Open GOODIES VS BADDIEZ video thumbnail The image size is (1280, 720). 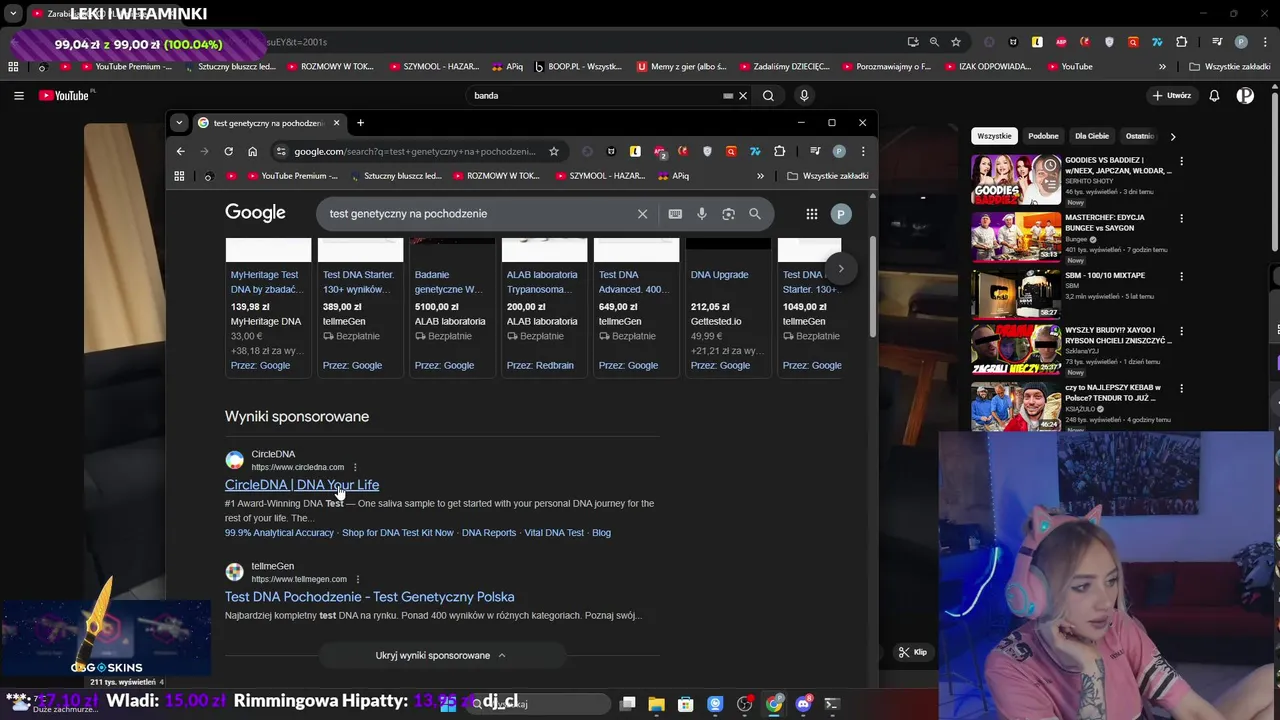[x=1016, y=180]
